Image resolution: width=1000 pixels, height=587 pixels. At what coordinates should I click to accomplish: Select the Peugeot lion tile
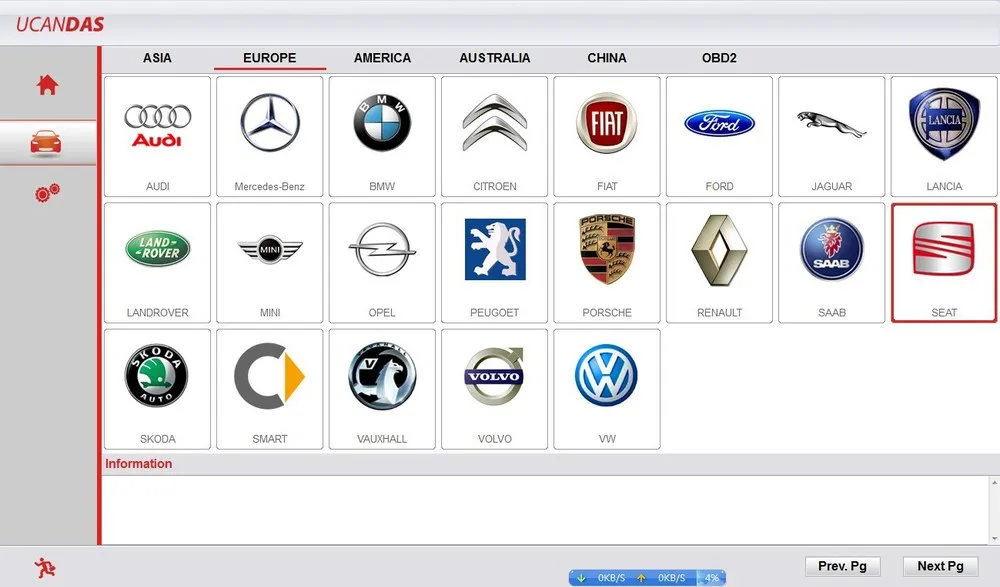(x=494, y=263)
